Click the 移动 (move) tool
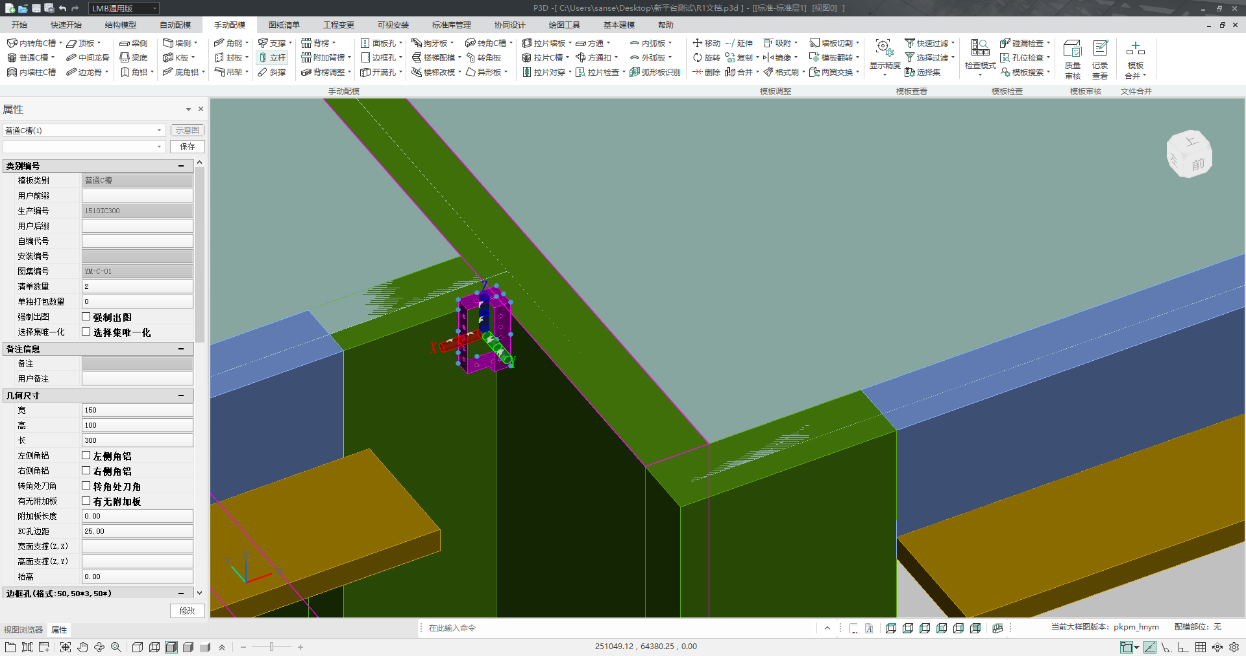The image size is (1246, 656). click(x=706, y=44)
